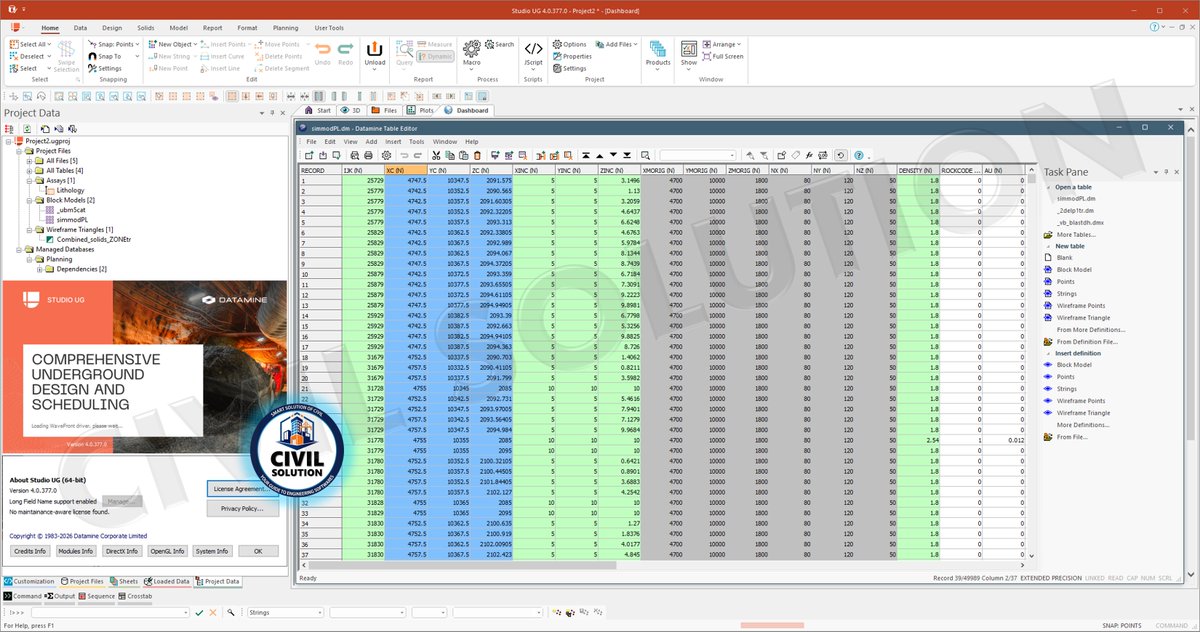Click the find/search icon in Table Editor toolbar
This screenshot has width=1200, height=632.
646,155
